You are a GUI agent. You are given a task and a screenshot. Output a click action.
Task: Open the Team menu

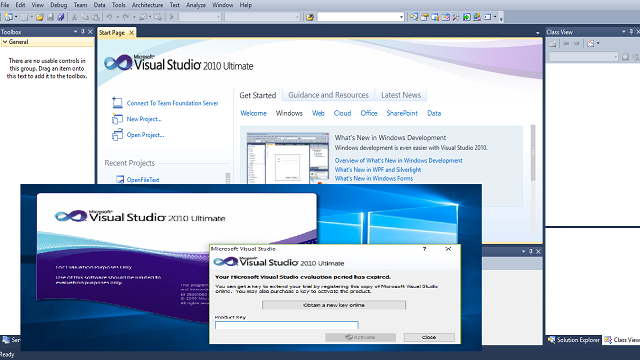[x=80, y=5]
